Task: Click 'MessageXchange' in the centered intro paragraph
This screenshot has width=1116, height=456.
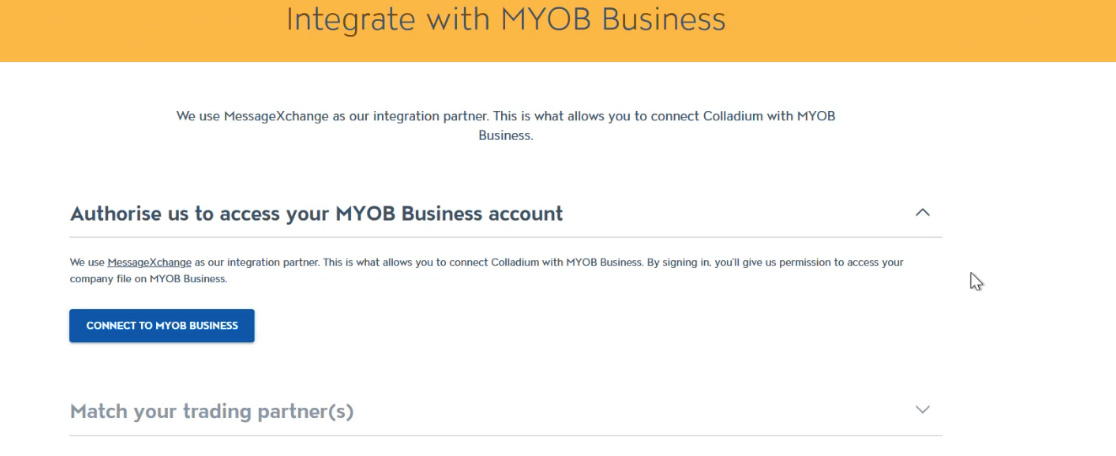Action: [275, 116]
